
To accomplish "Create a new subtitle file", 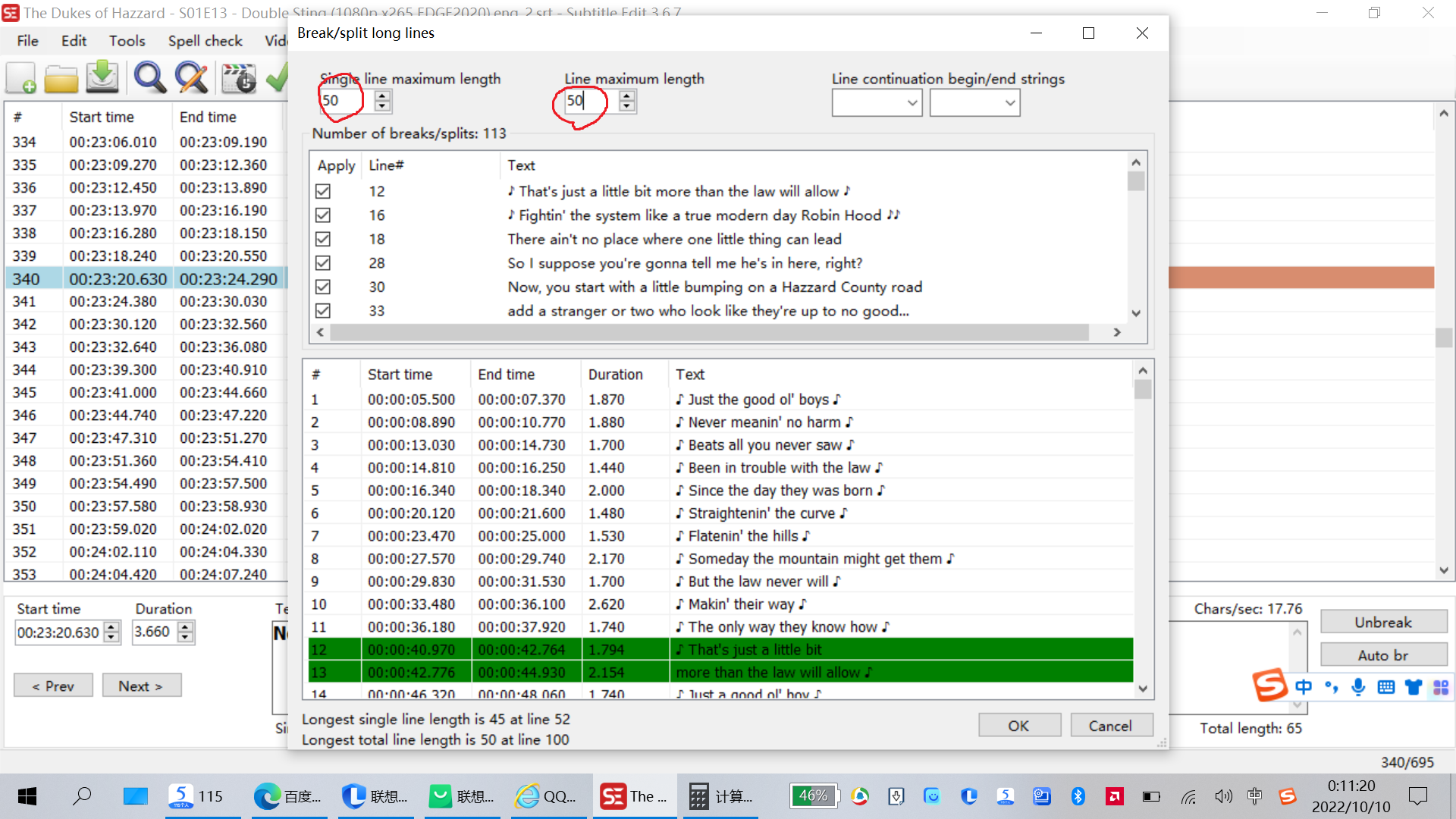I will [x=20, y=77].
